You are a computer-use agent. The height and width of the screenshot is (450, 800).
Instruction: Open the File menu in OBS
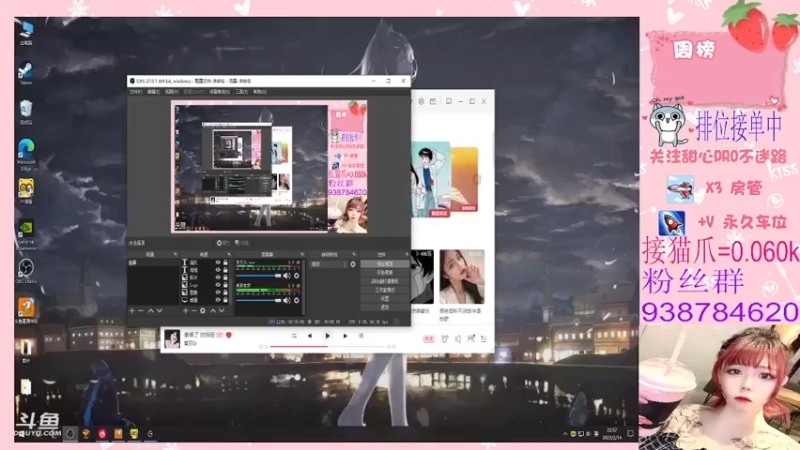[x=136, y=92]
